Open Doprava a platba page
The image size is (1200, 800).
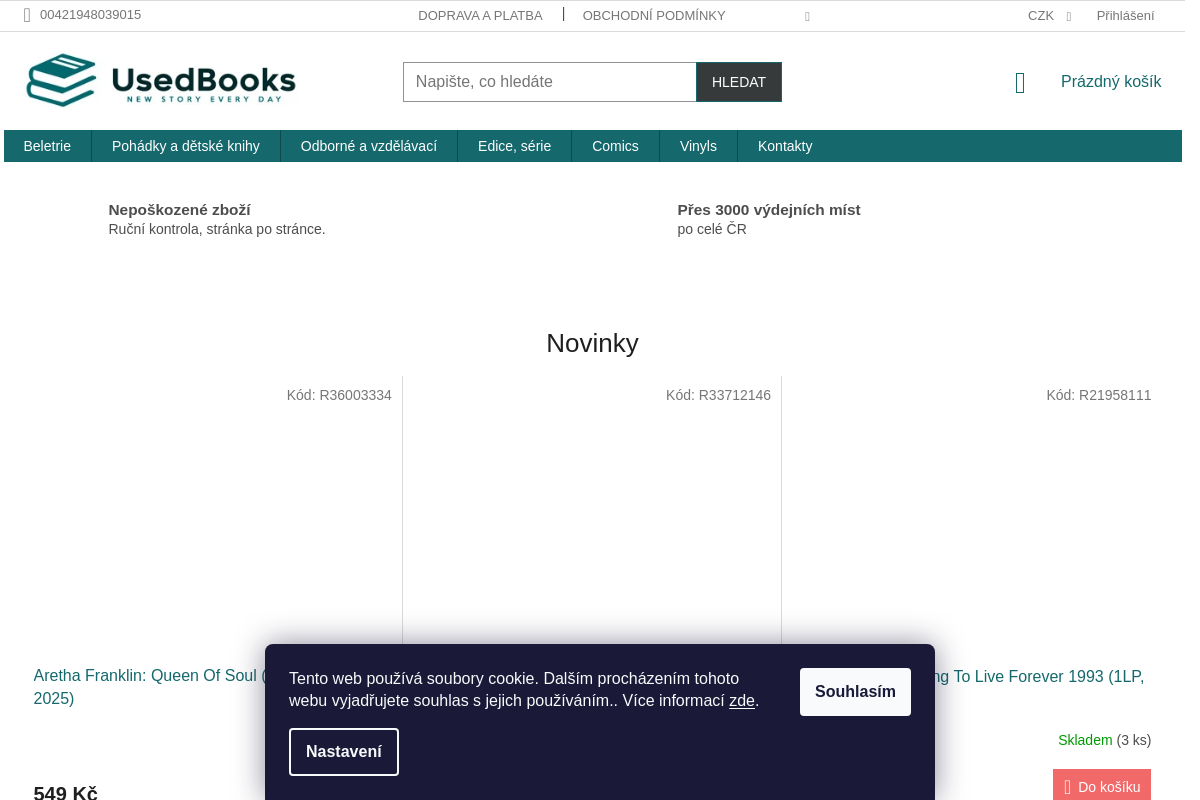tap(480, 16)
